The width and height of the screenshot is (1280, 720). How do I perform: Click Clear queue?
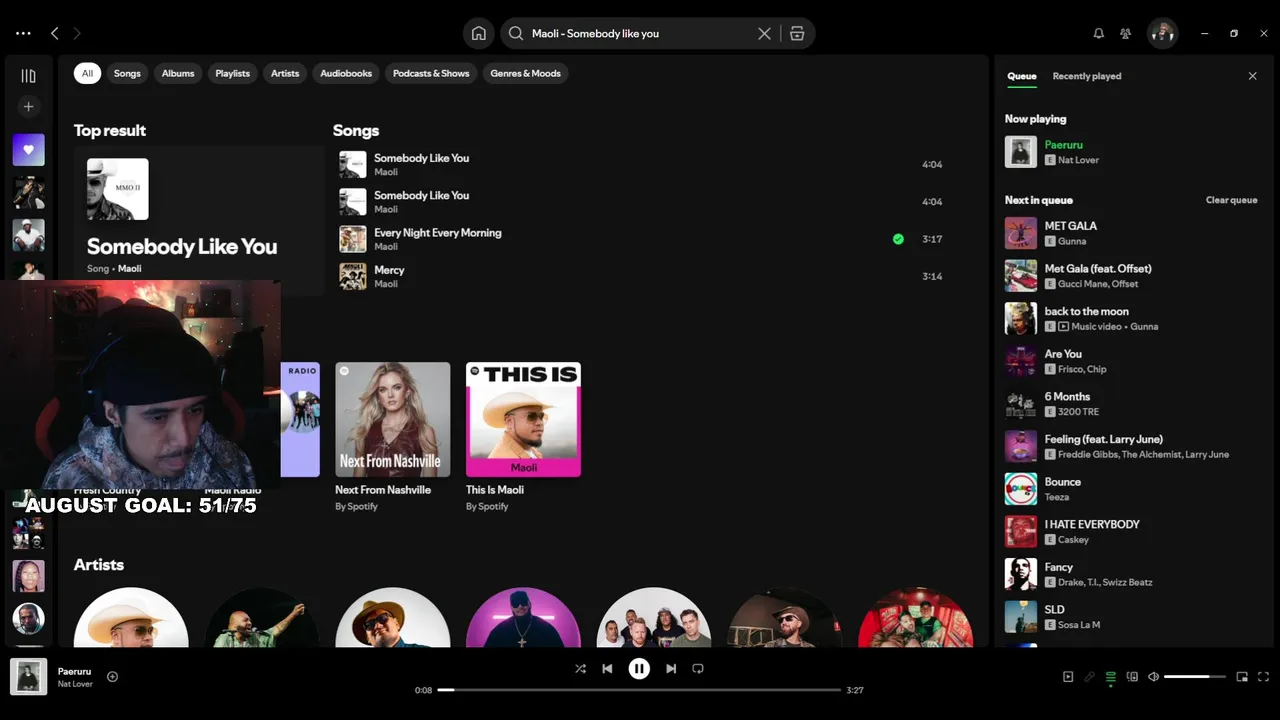(x=1231, y=200)
